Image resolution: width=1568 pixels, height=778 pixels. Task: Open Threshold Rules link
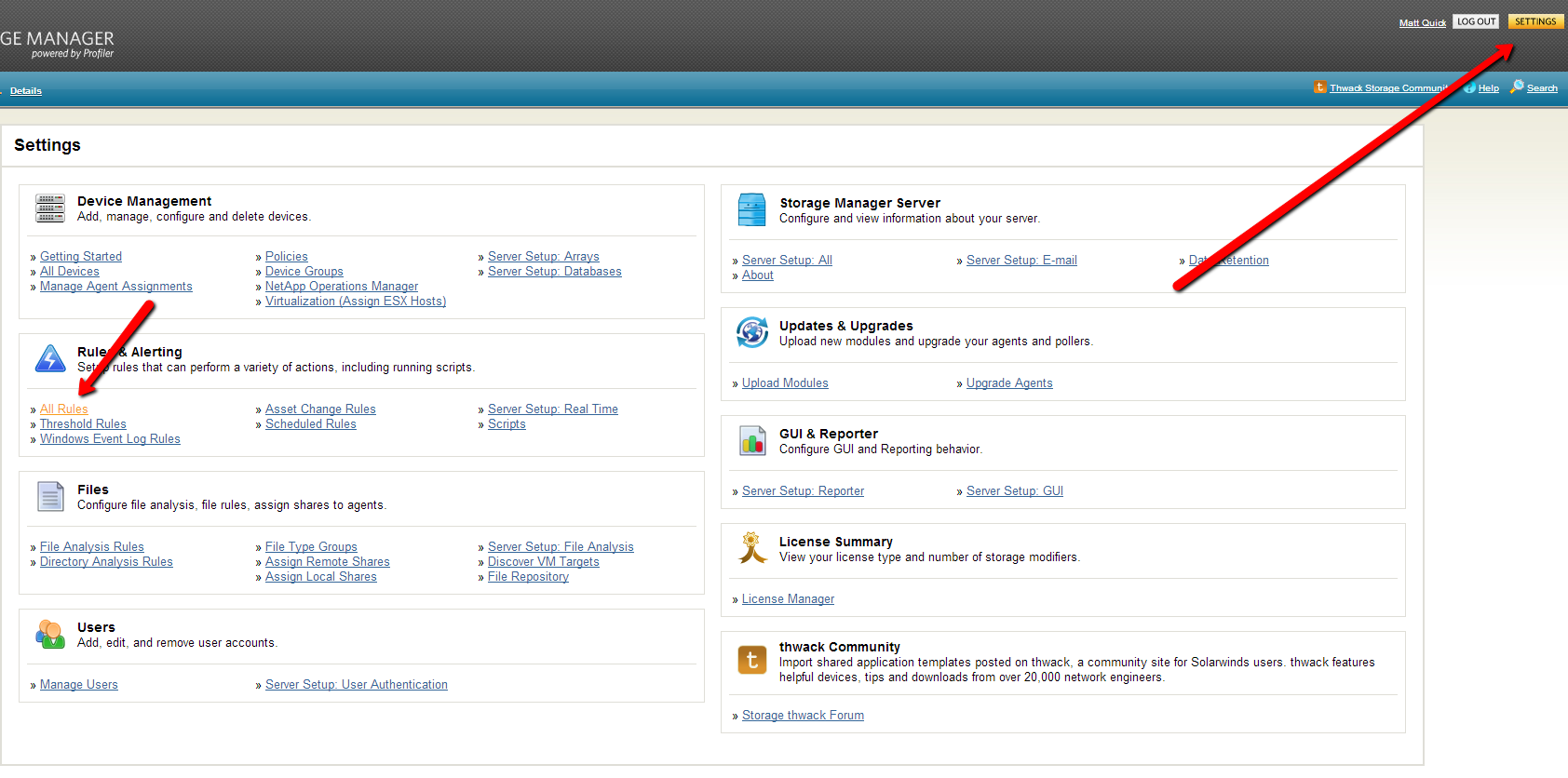83,424
